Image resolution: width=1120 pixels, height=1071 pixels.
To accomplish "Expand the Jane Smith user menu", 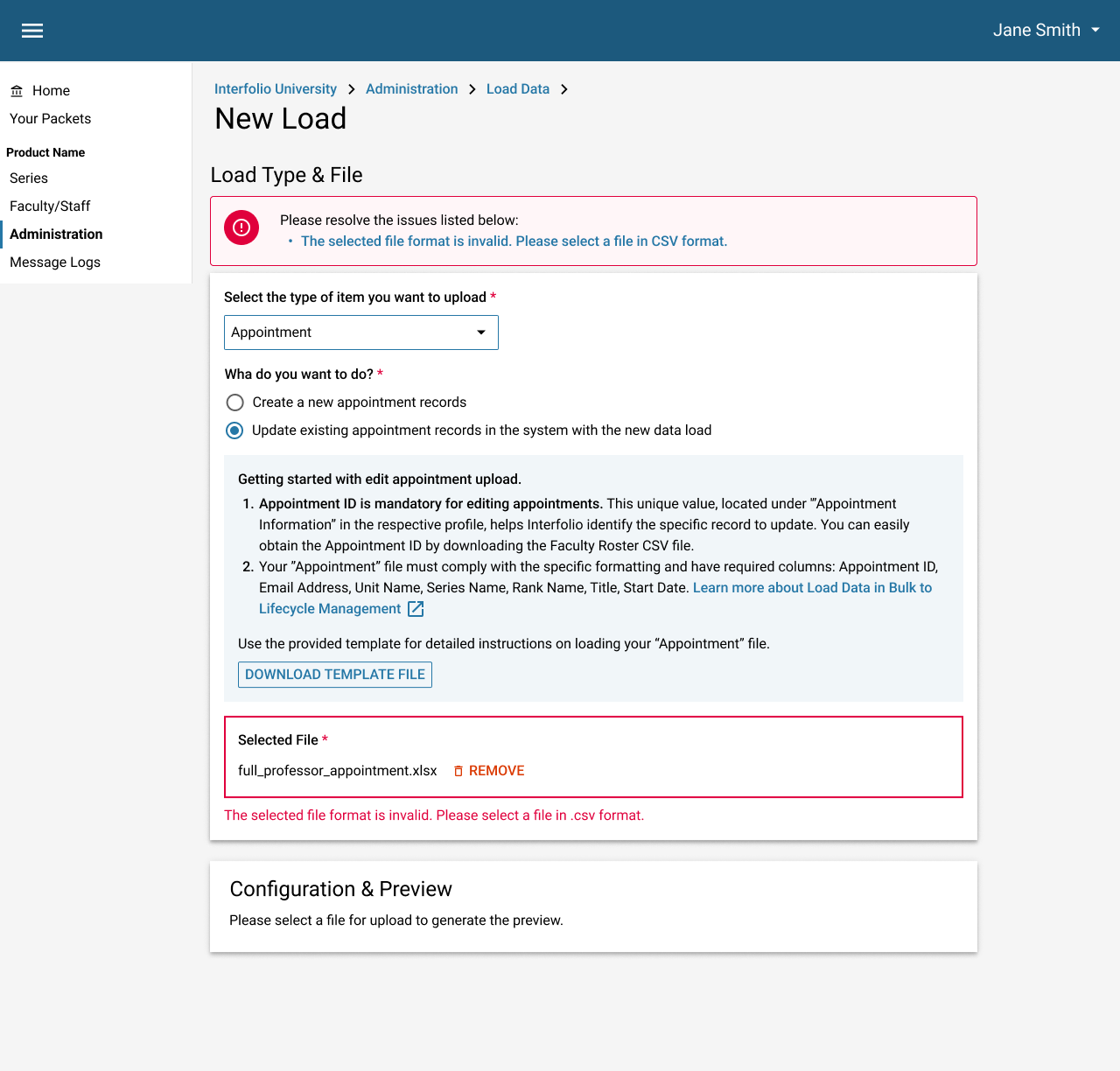I will [1046, 31].
